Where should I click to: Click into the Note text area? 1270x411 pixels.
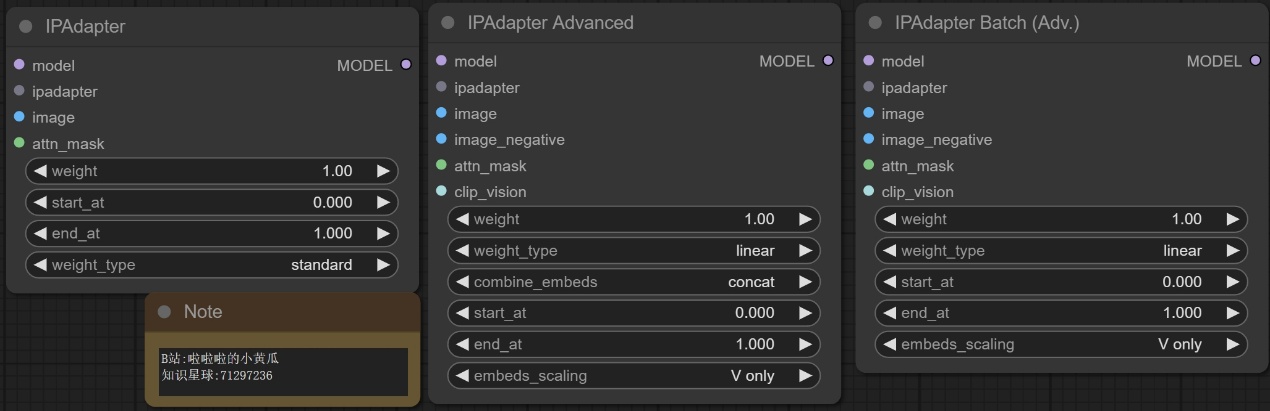[x=283, y=371]
